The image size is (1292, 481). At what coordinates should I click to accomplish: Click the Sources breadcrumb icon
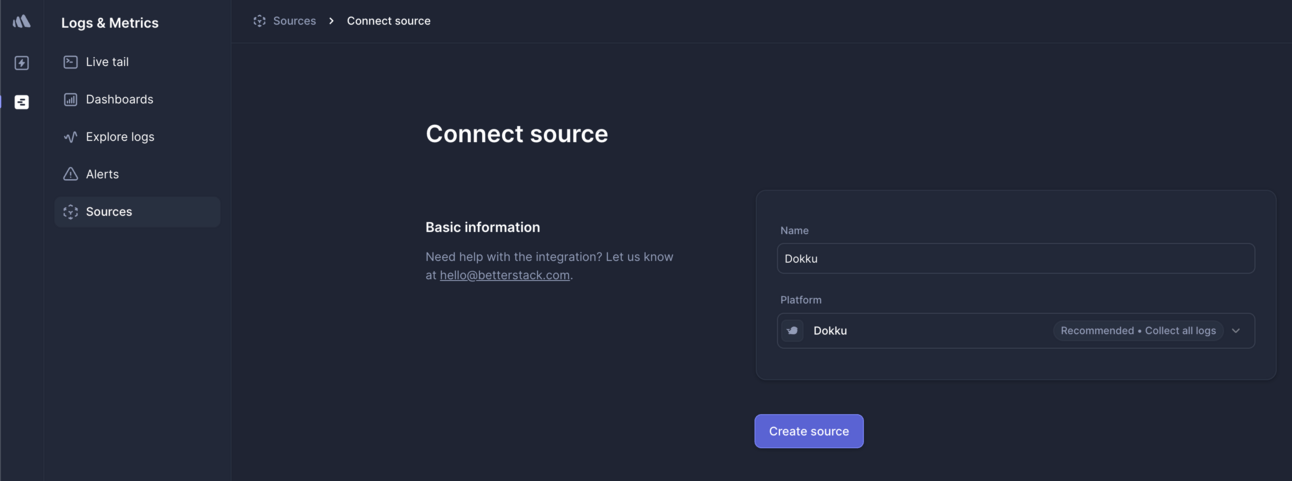click(259, 21)
